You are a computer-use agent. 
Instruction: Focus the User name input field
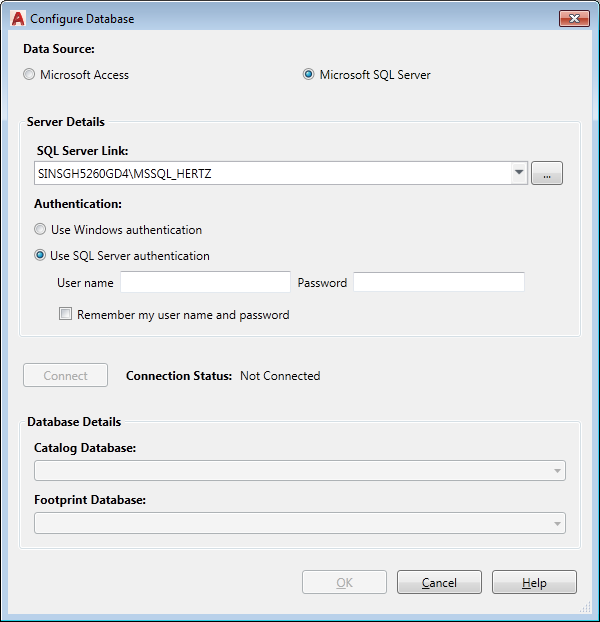205,282
